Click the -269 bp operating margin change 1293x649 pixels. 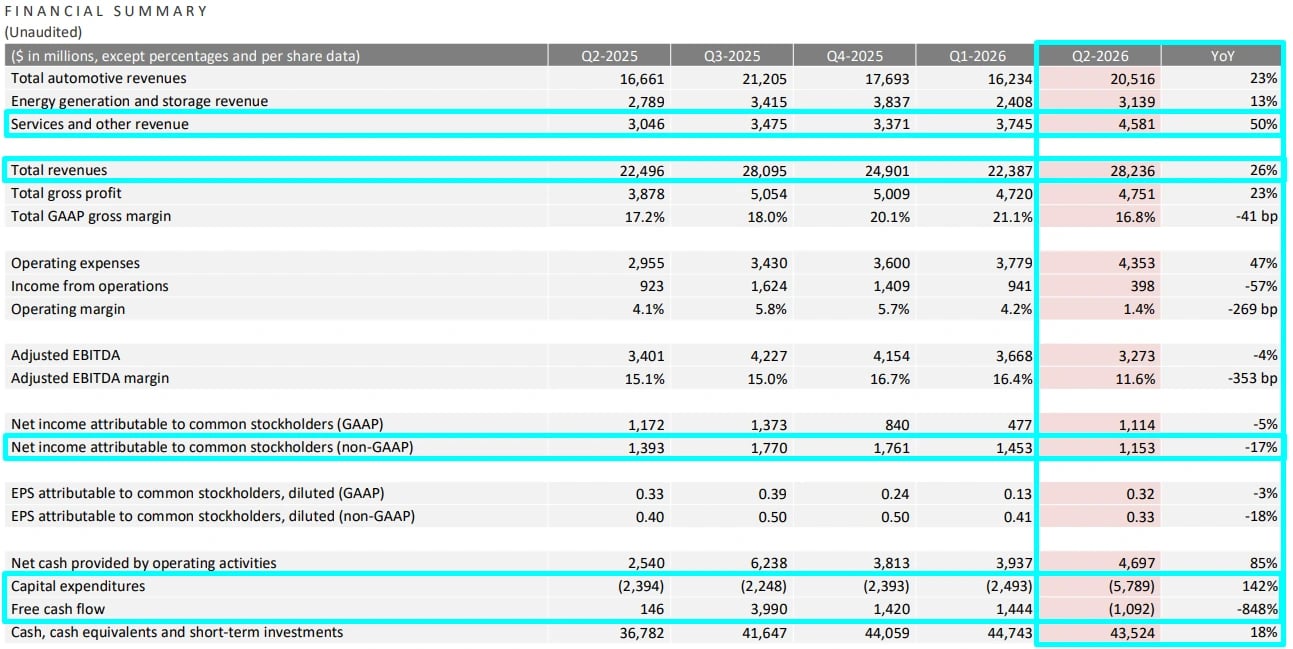click(1252, 309)
